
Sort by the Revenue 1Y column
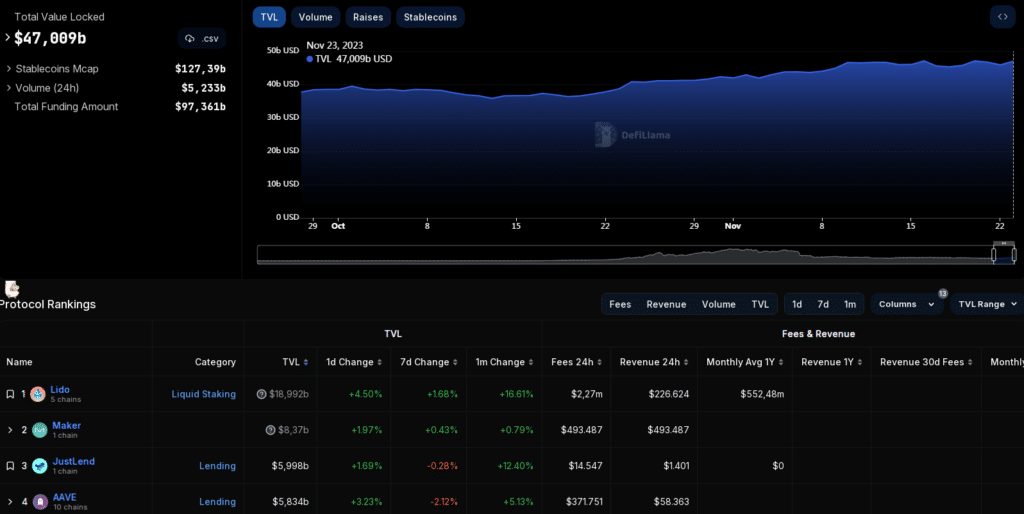pyautogui.click(x=859, y=362)
